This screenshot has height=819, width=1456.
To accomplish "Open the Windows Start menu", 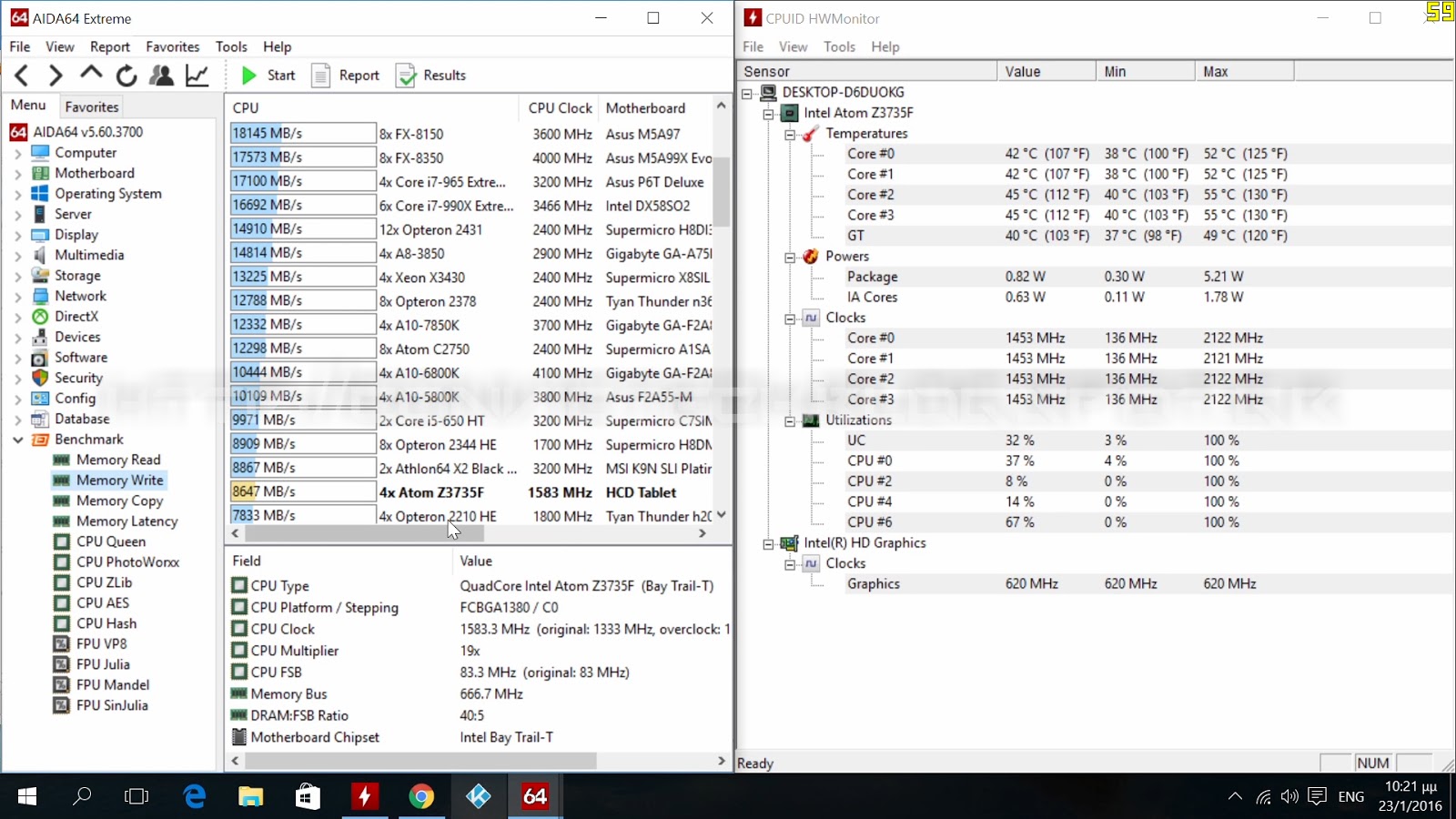I will click(27, 796).
